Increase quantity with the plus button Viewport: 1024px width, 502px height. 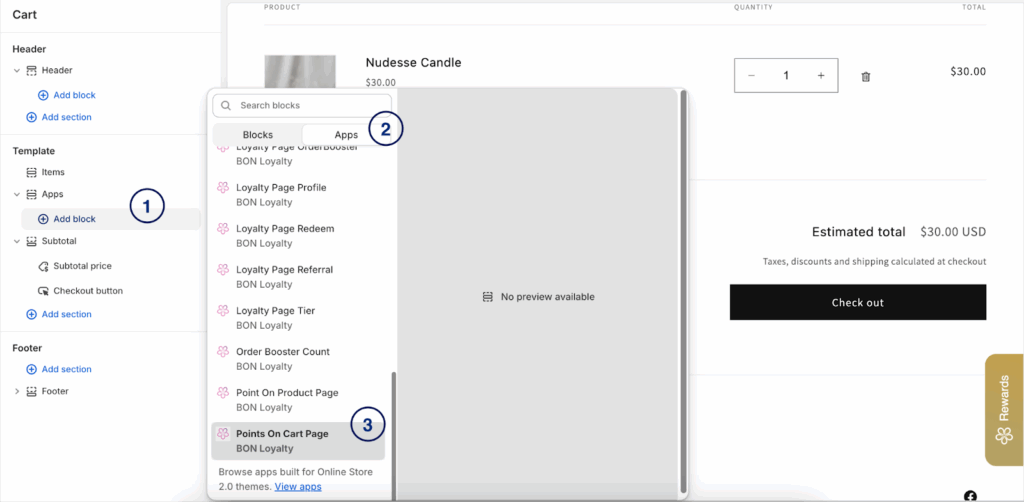(820, 76)
